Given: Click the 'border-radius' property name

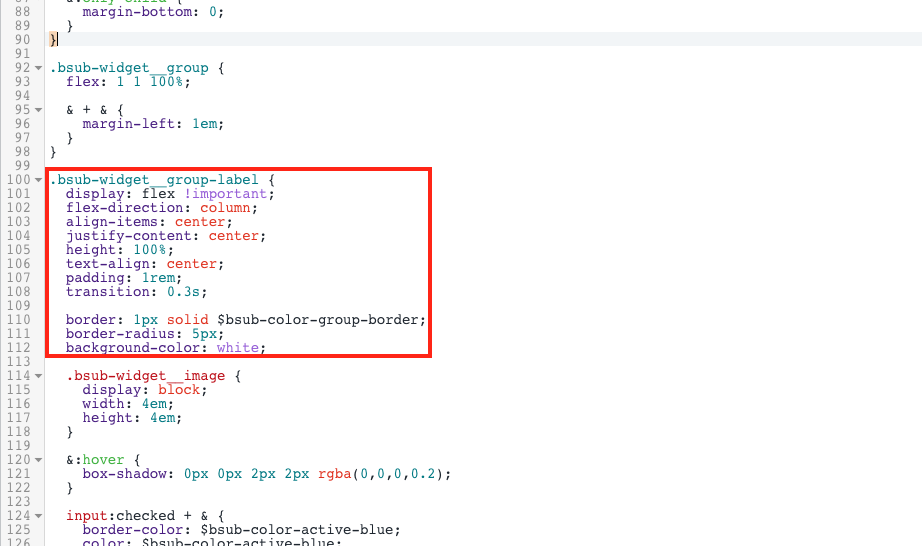Looking at the screenshot, I should pyautogui.click(x=121, y=334).
